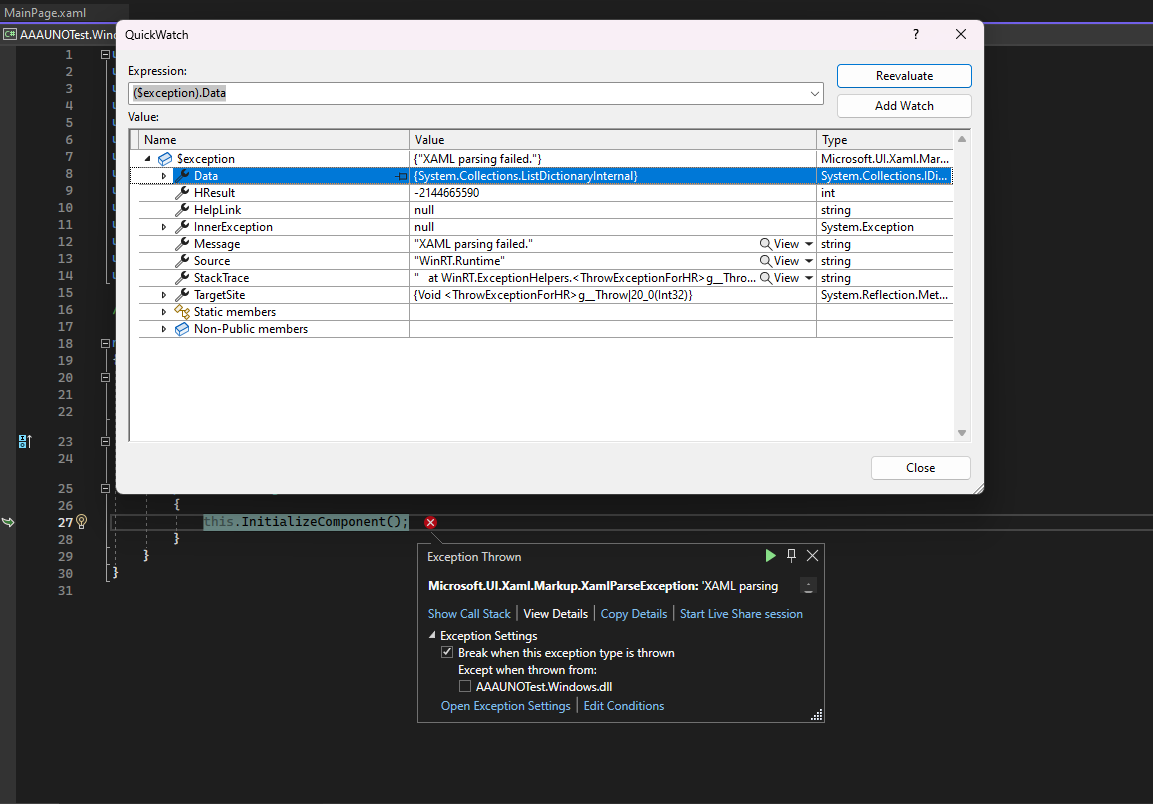
Task: Check Break when this exception type is thrown
Action: (447, 652)
